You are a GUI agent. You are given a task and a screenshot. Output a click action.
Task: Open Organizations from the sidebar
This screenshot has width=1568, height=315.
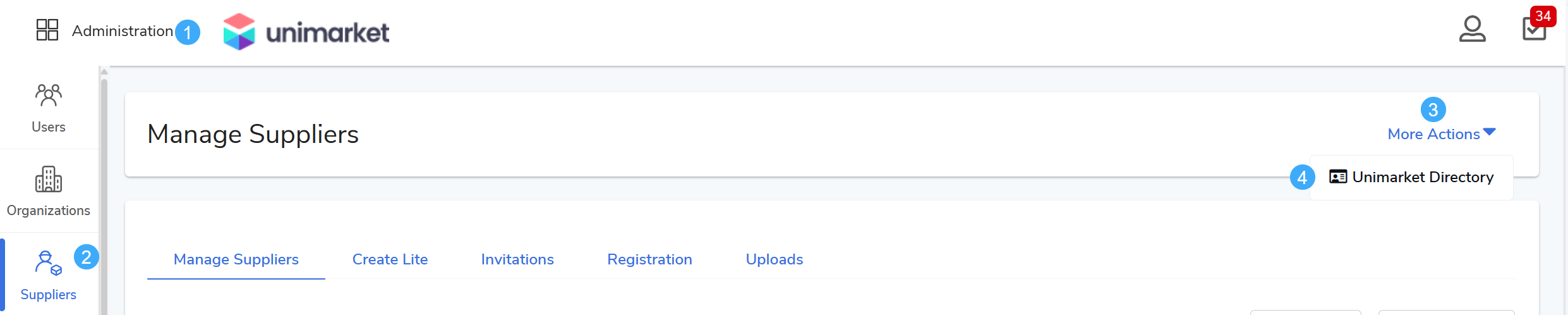[x=49, y=191]
